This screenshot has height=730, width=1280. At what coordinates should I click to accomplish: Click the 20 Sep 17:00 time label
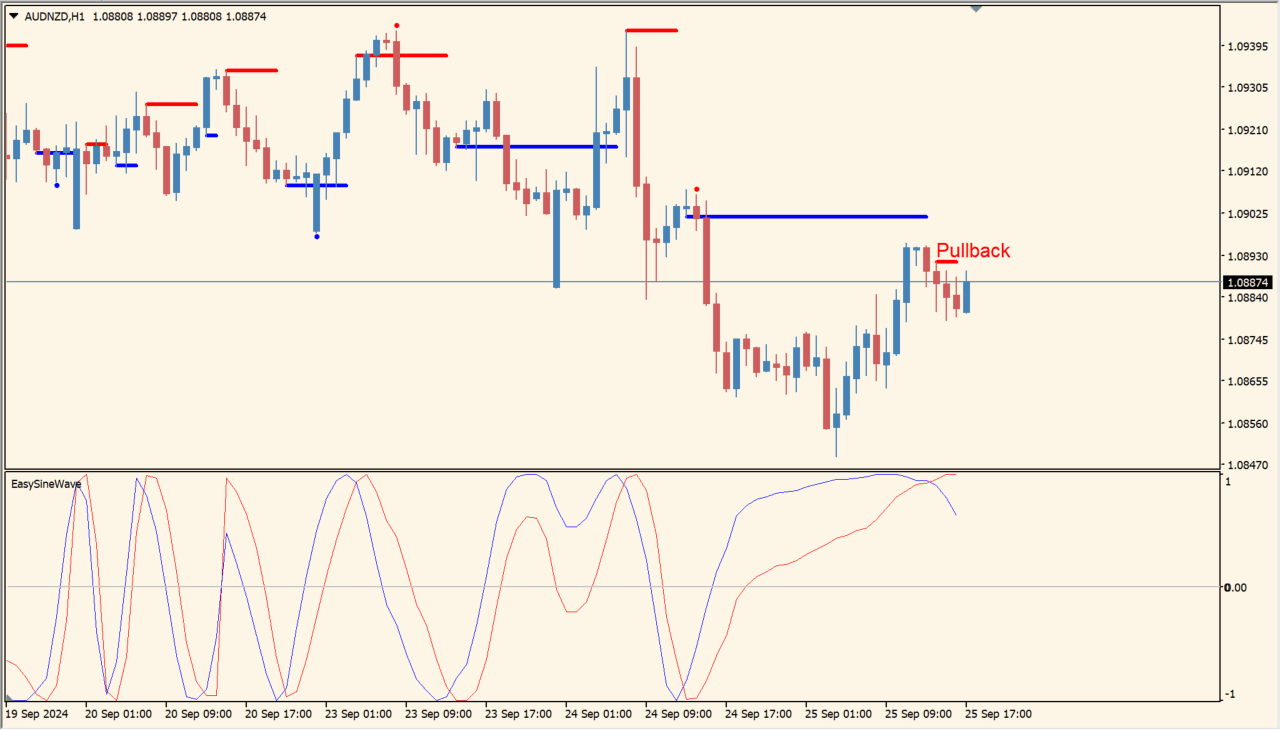[x=278, y=714]
